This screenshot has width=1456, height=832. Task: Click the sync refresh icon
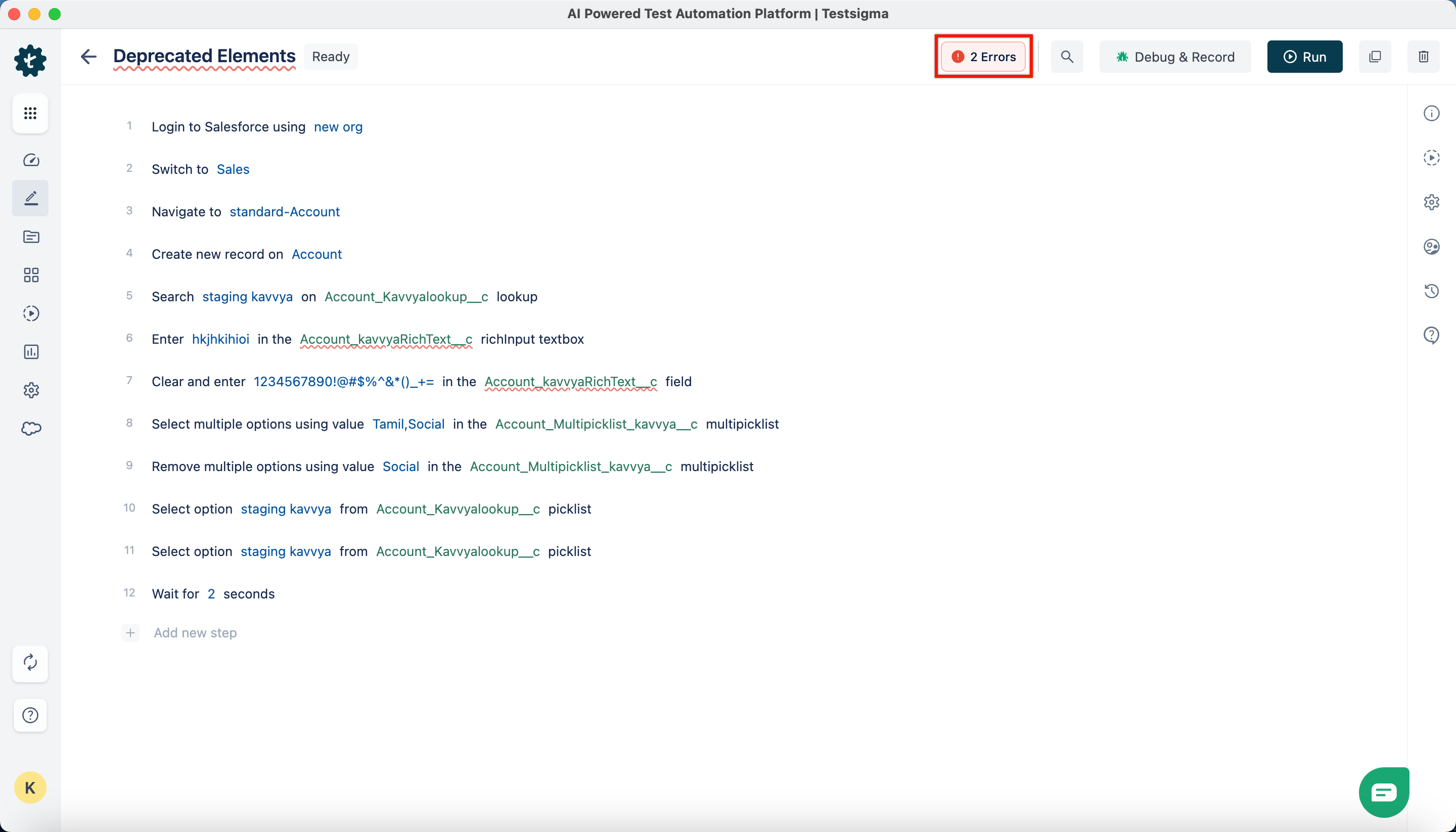pyautogui.click(x=30, y=663)
